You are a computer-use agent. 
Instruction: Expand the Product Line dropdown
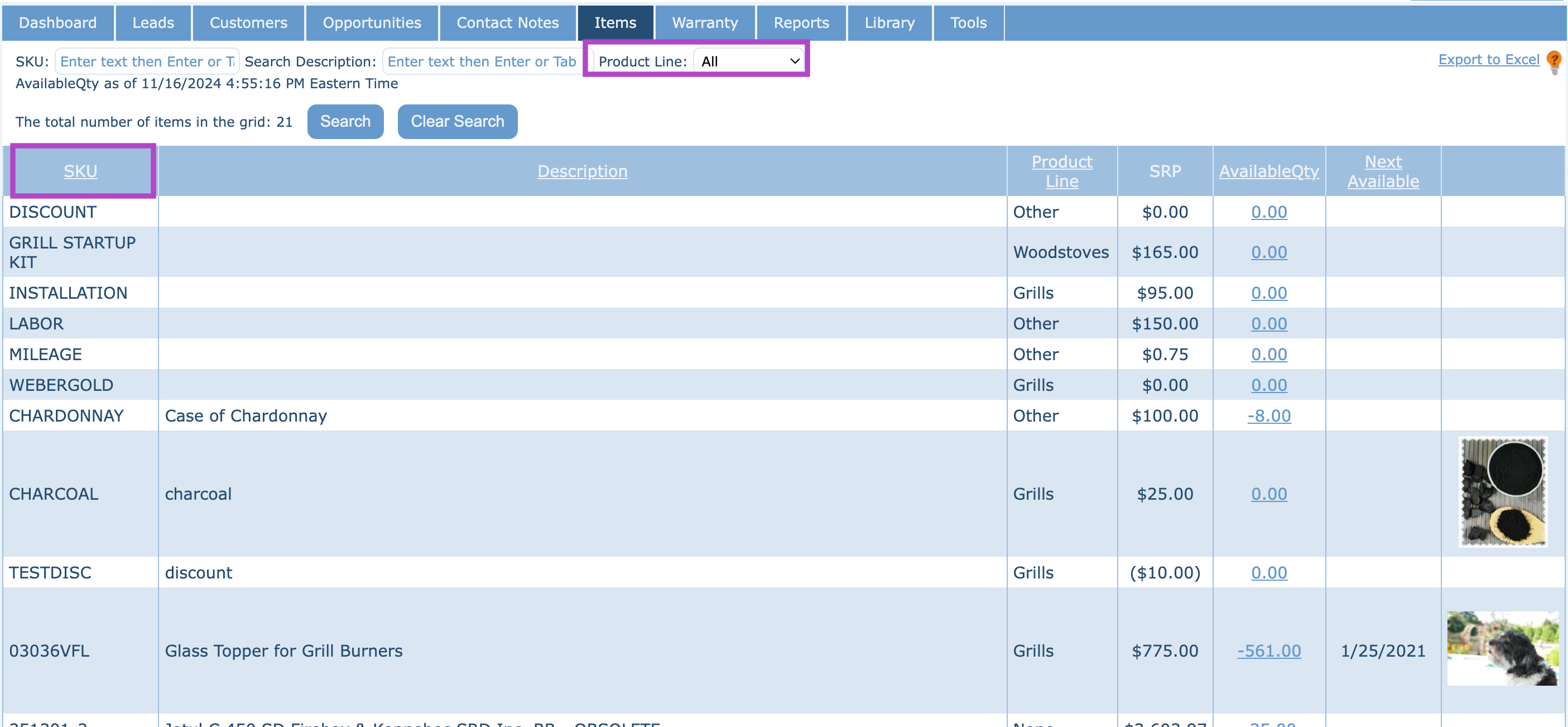click(x=749, y=61)
